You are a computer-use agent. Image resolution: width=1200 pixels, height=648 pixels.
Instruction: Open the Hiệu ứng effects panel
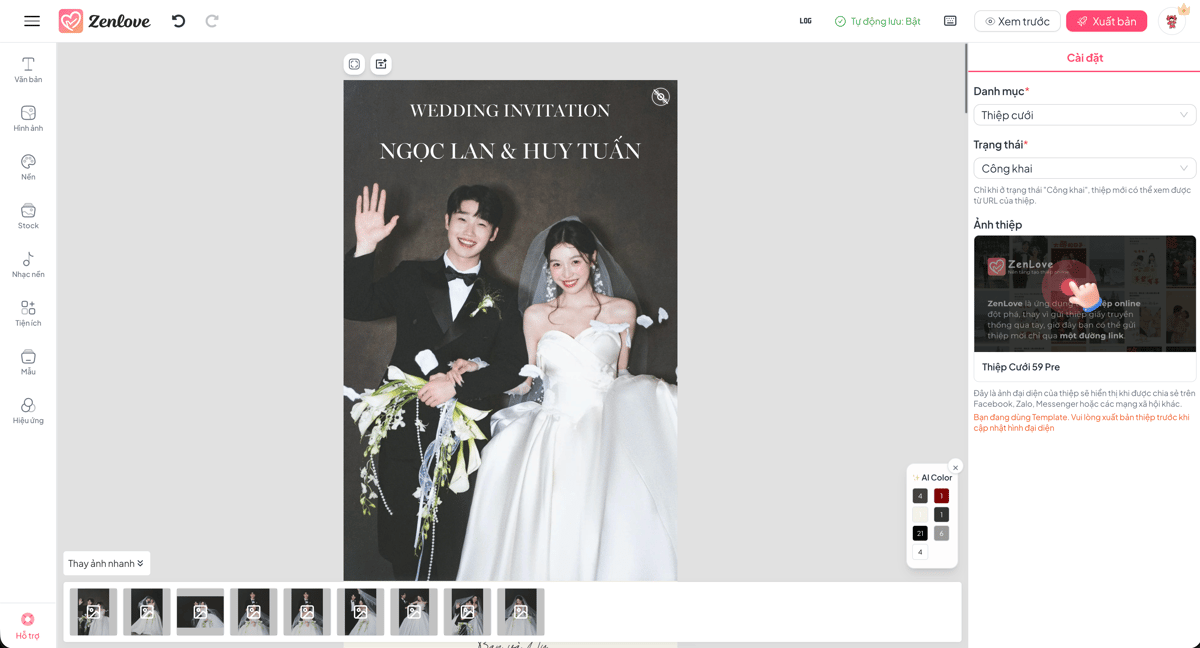pos(27,410)
